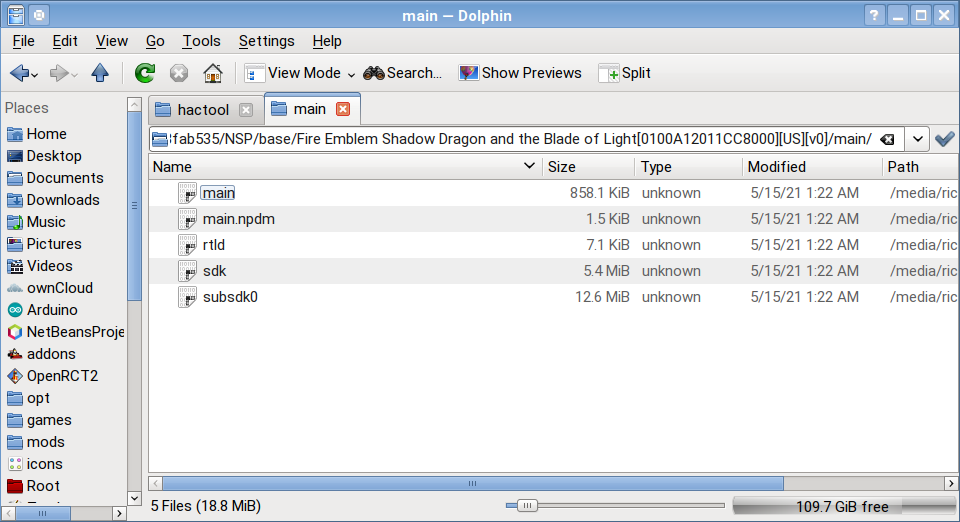The width and height of the screenshot is (960, 522).
Task: Open back history dropdown arrow
Action: [35, 75]
